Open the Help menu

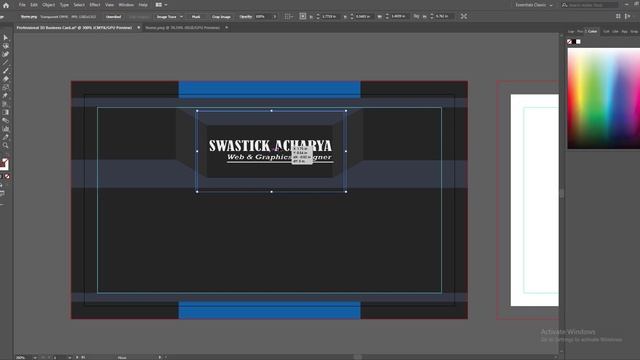click(x=143, y=5)
